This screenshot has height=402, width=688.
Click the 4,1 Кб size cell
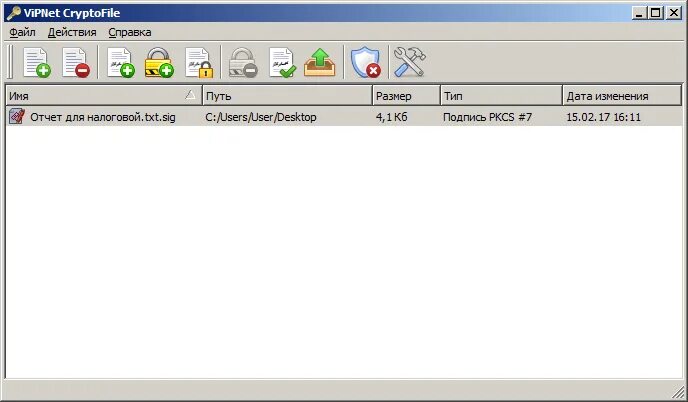point(391,117)
